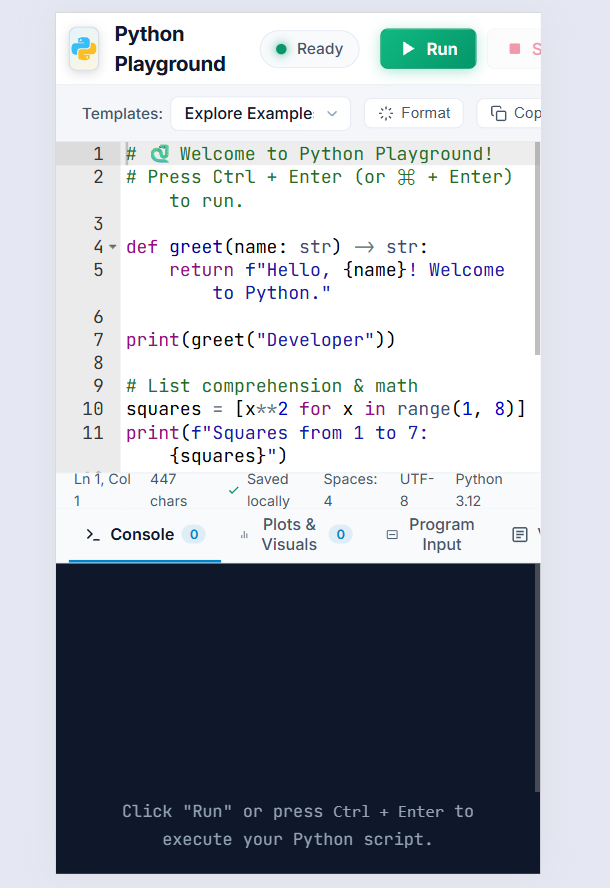
Task: Click the 'Ln 1, Col 1' status entry
Action: [102, 490]
